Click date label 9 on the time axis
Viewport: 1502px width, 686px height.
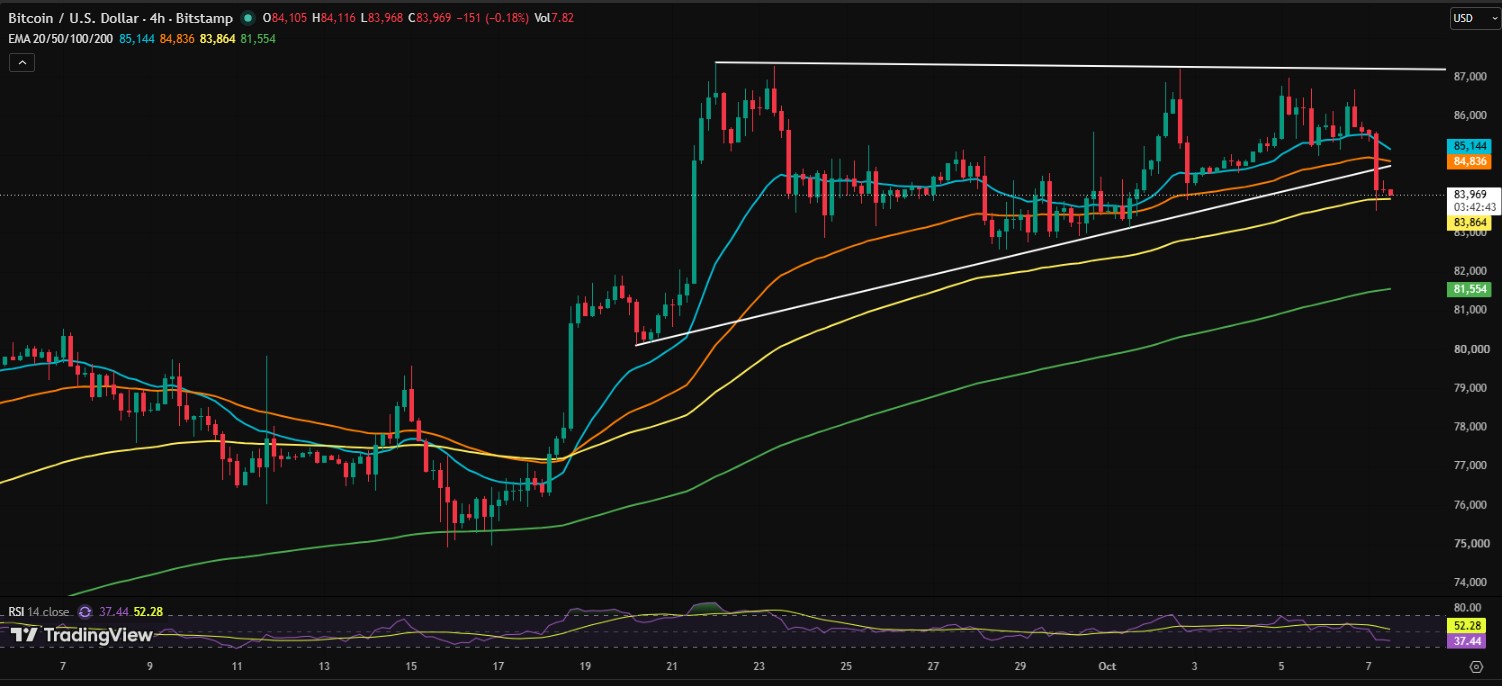(149, 665)
